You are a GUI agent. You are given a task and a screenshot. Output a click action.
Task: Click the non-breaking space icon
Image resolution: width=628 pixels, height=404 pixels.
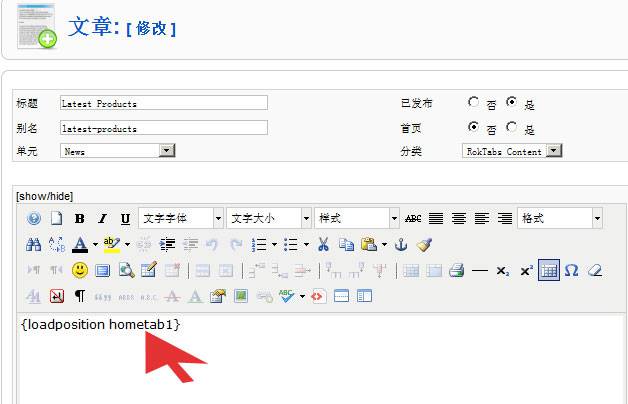coord(57,296)
